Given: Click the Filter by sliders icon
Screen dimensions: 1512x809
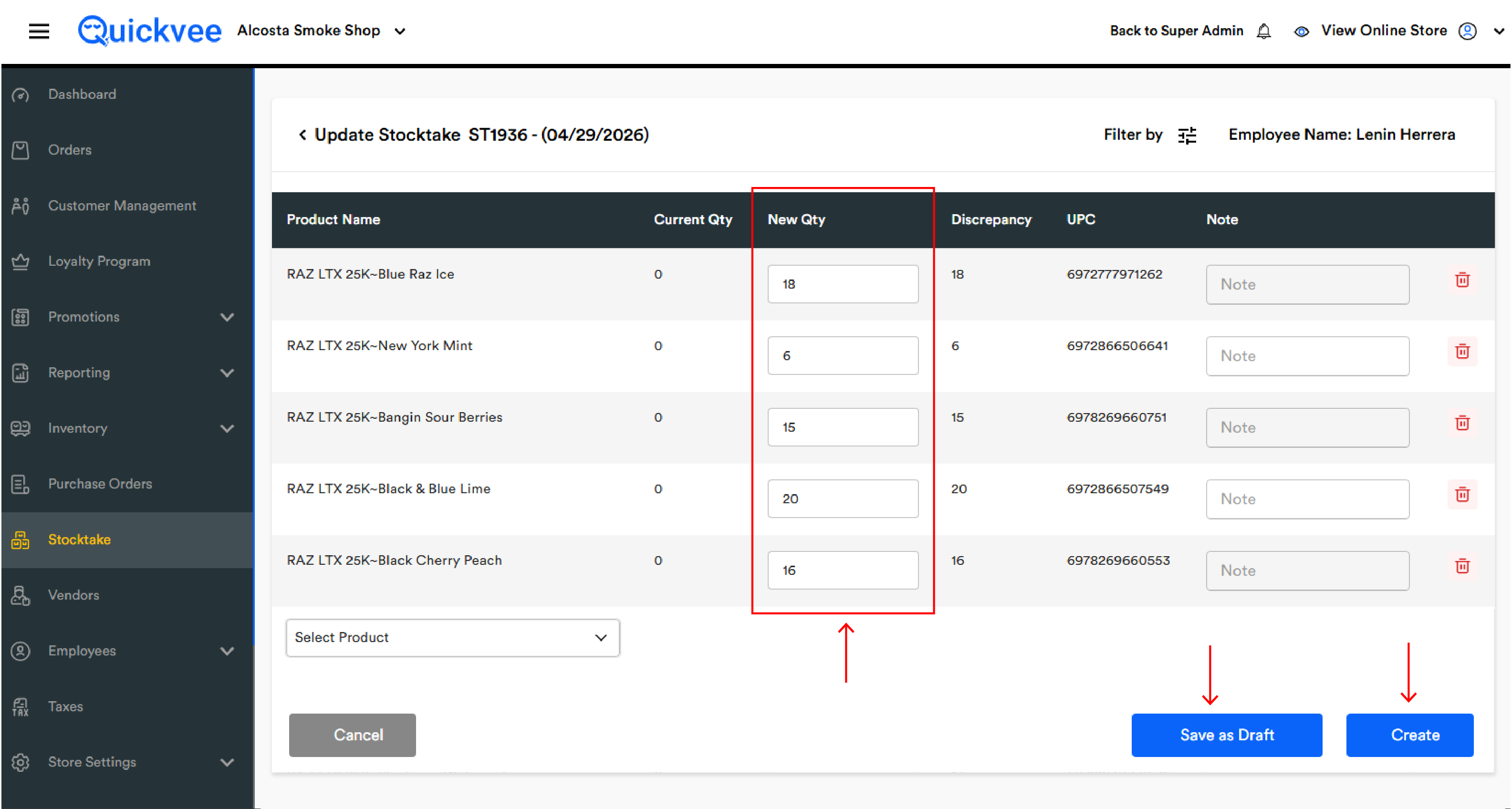Looking at the screenshot, I should coord(1187,135).
